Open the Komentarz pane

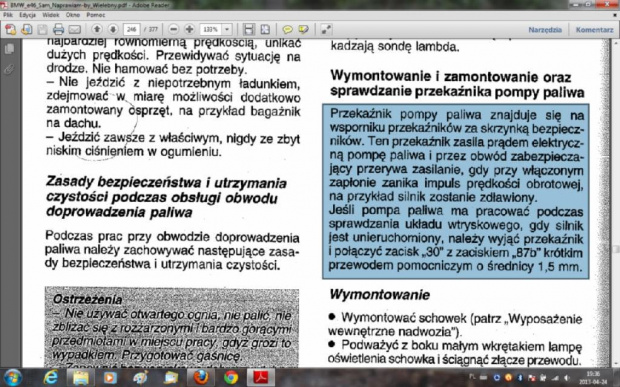point(594,30)
